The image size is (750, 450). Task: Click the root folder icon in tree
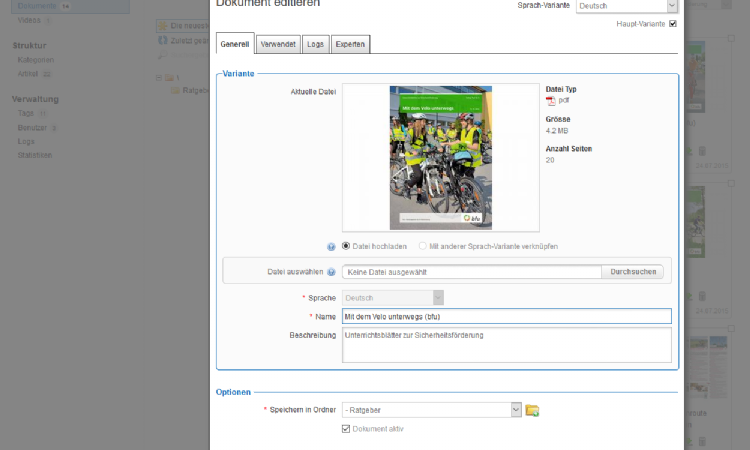click(168, 77)
